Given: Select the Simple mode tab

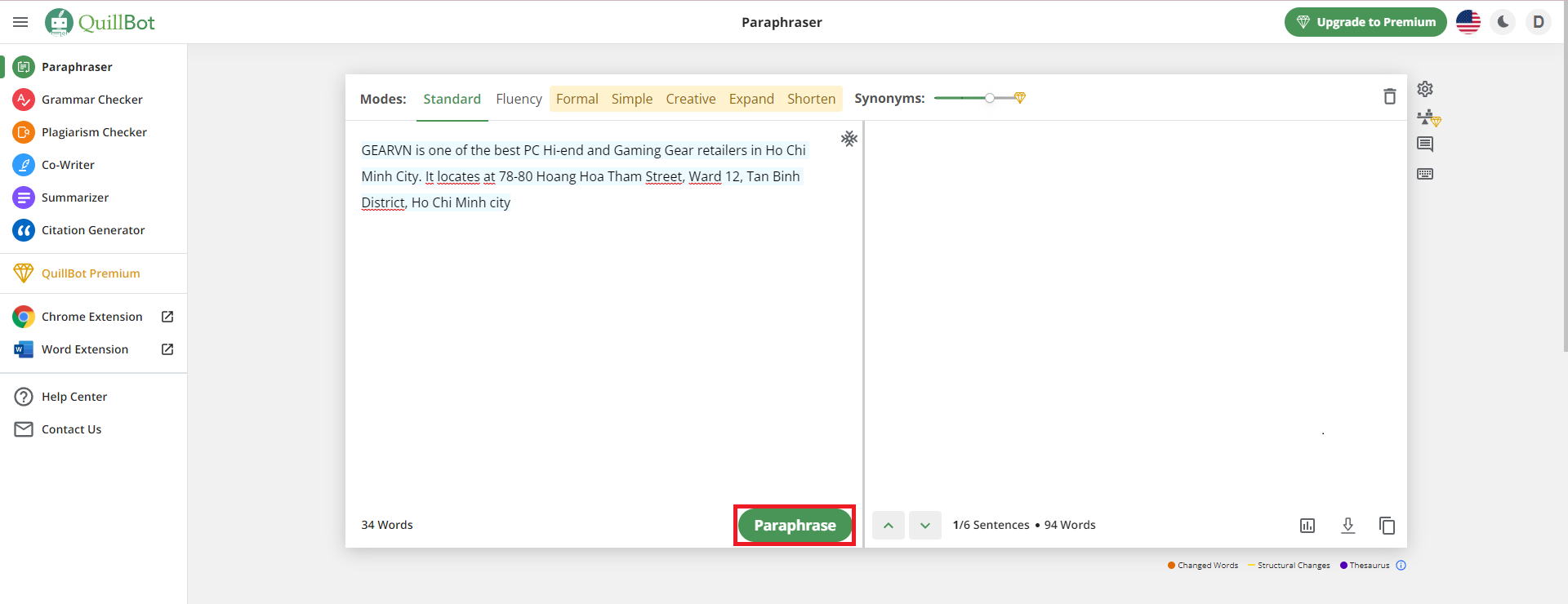Looking at the screenshot, I should pyautogui.click(x=632, y=99).
